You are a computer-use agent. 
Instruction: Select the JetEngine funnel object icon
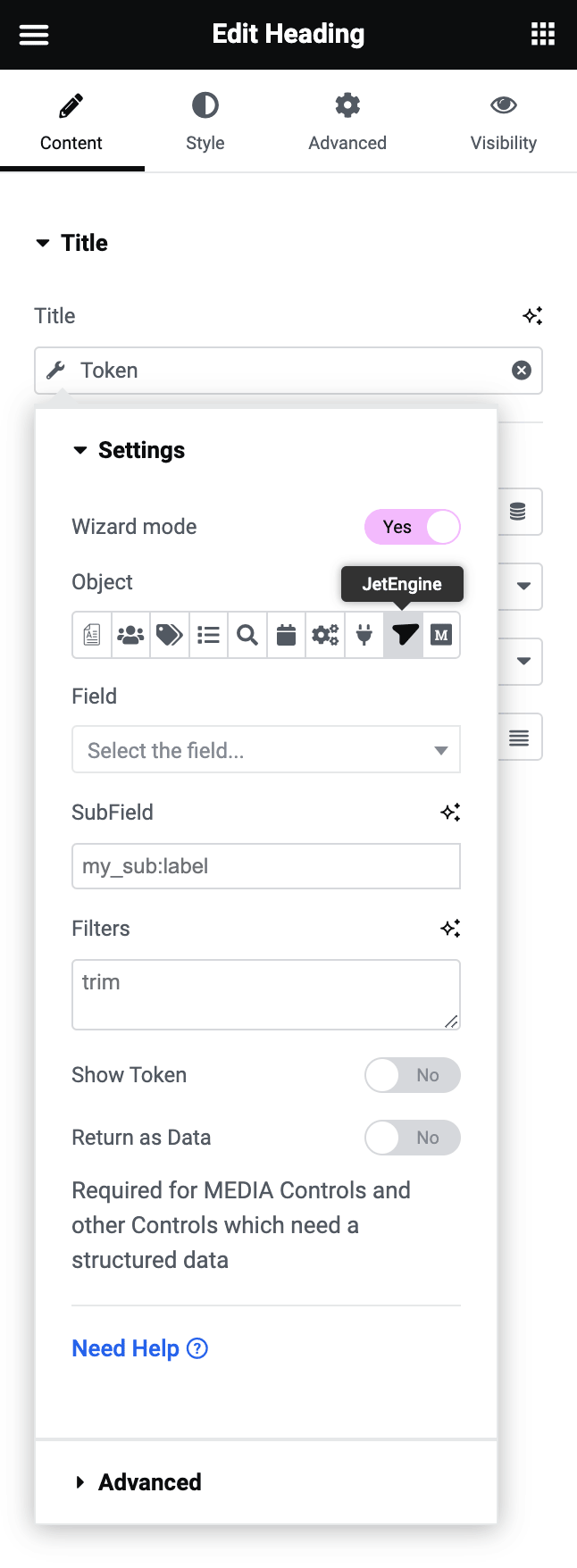[x=403, y=635]
